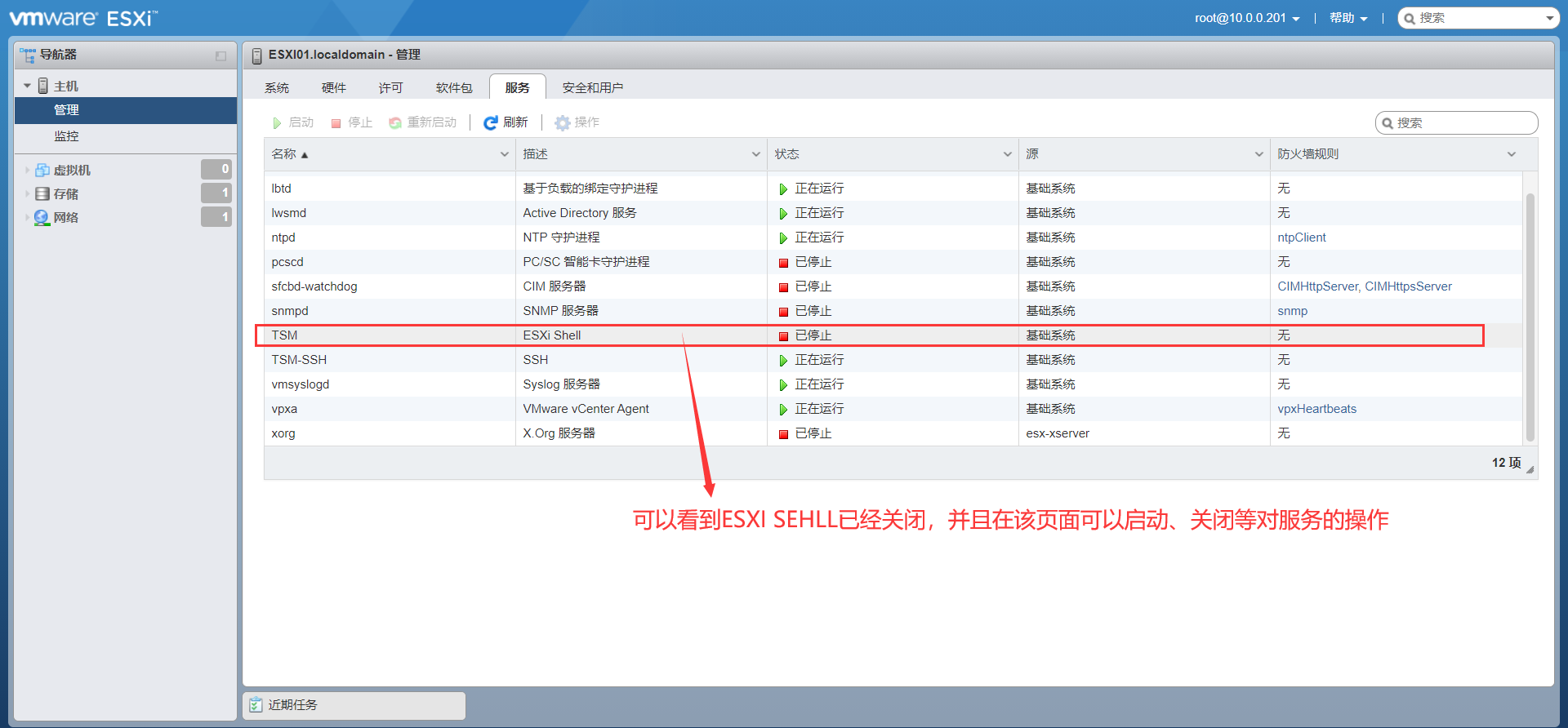Viewport: 1568px width, 728px height.
Task: Select 管理 in the navigator
Action: [126, 110]
